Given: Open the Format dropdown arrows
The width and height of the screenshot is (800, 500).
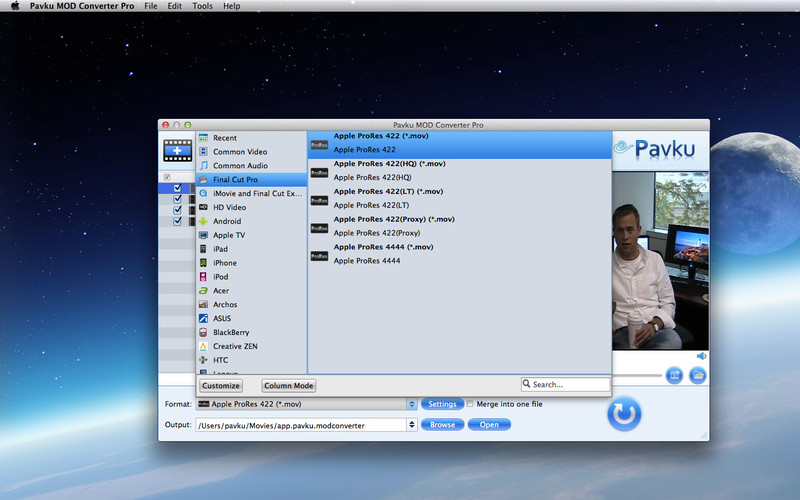Looking at the screenshot, I should [412, 404].
